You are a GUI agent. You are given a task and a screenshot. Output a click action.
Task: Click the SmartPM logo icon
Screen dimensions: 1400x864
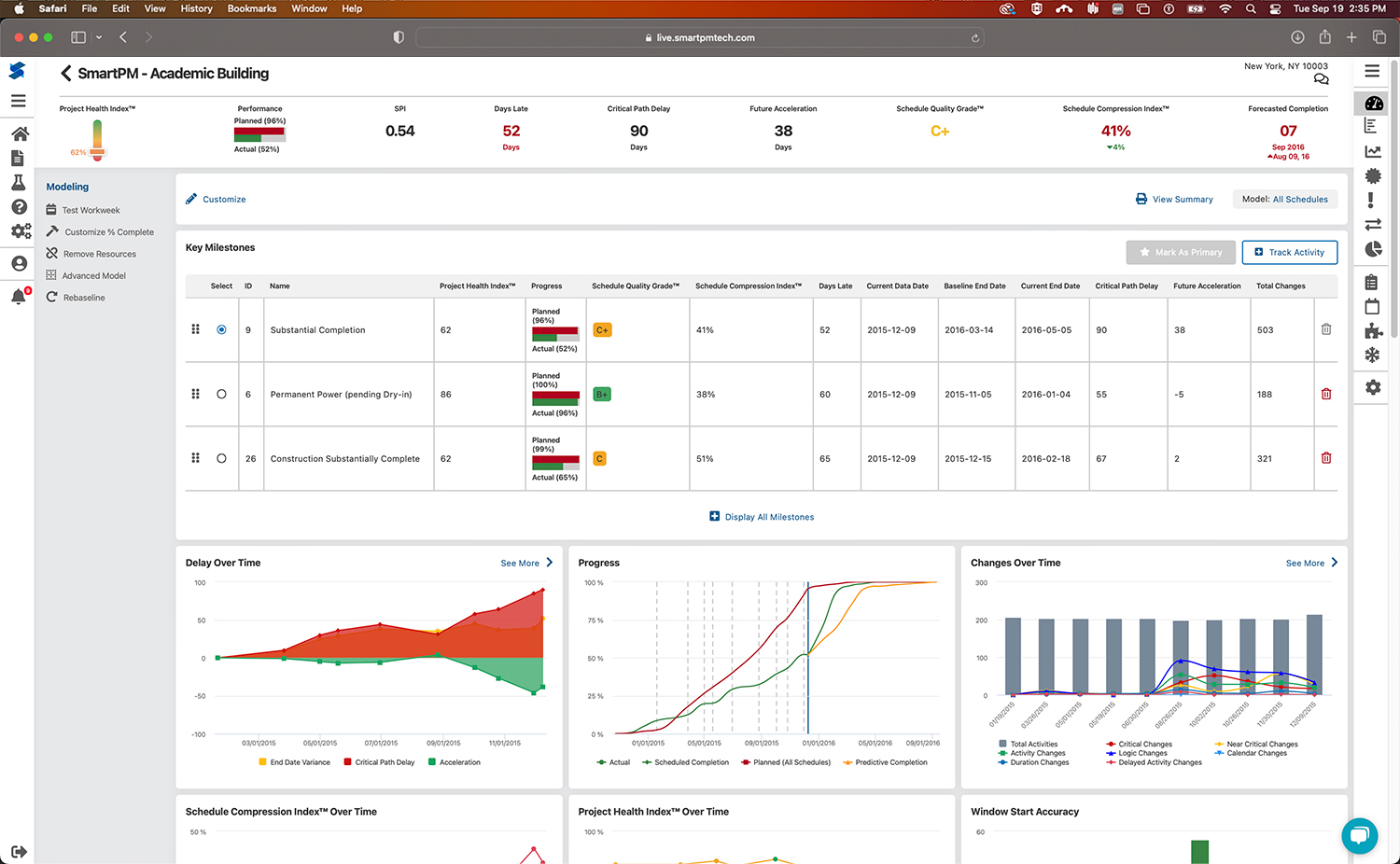click(x=17, y=71)
